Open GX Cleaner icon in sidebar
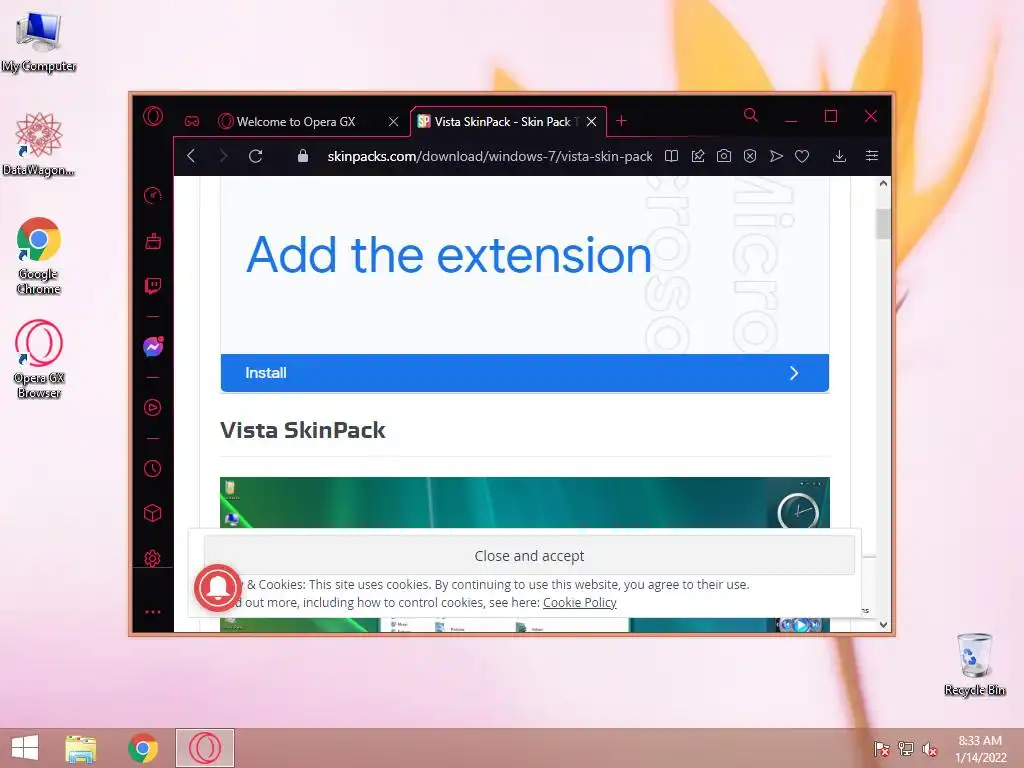The width and height of the screenshot is (1024, 768). (x=153, y=241)
